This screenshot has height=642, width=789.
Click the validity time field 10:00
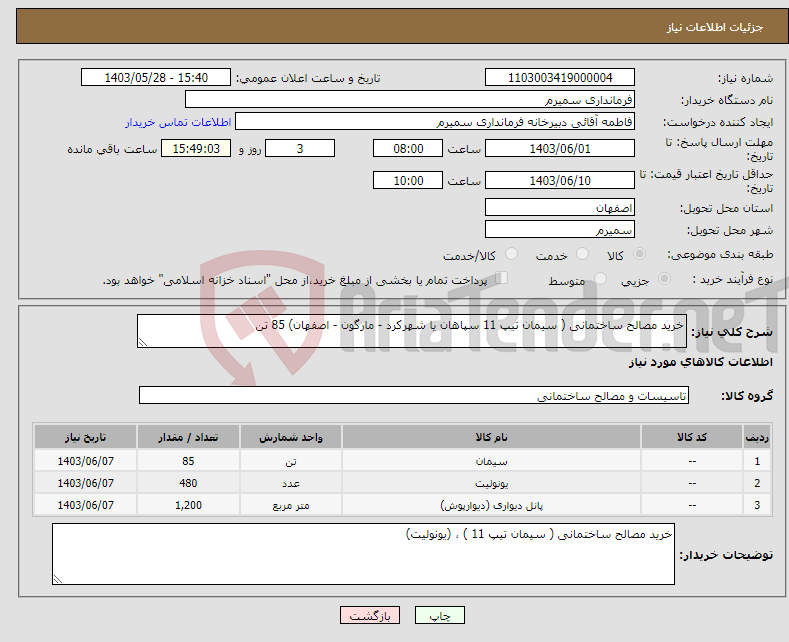pos(408,180)
